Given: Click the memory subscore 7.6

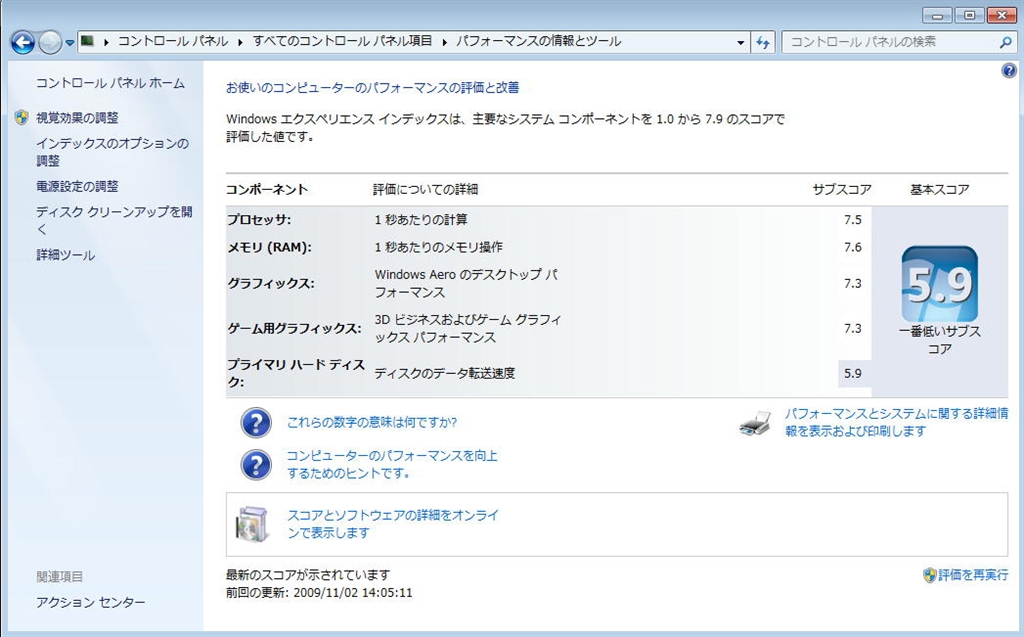Looking at the screenshot, I should 852,247.
